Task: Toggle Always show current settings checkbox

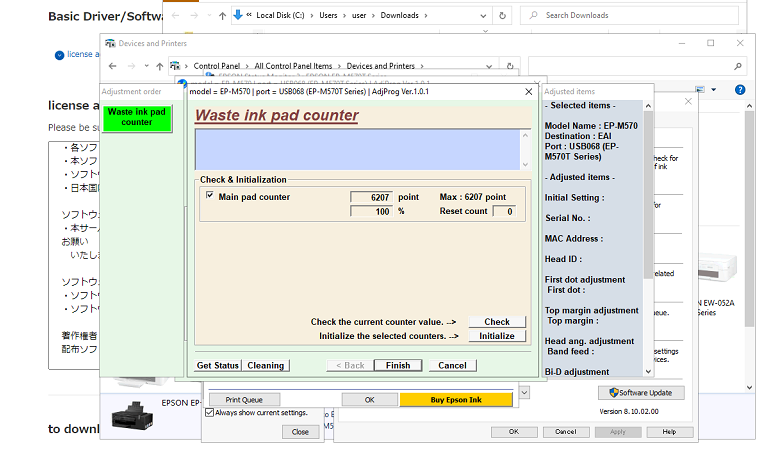Action: [210, 413]
